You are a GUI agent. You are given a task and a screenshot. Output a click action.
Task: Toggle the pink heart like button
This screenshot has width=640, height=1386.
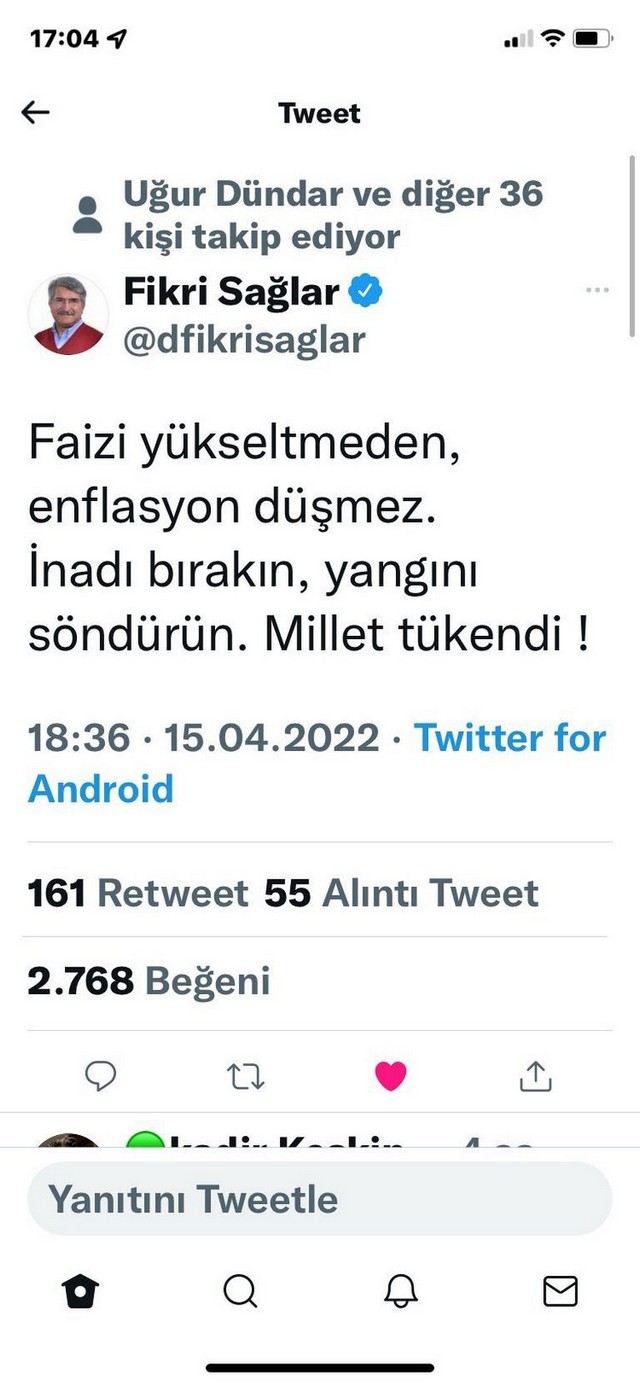[390, 1076]
